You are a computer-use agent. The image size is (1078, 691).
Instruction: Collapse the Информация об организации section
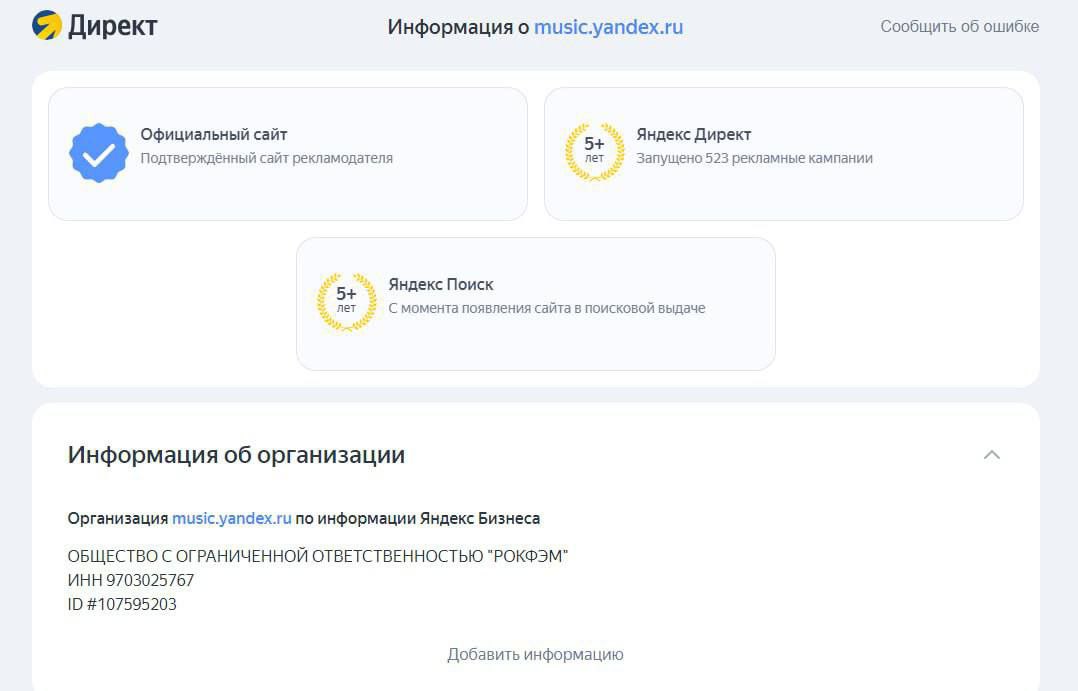pos(991,455)
